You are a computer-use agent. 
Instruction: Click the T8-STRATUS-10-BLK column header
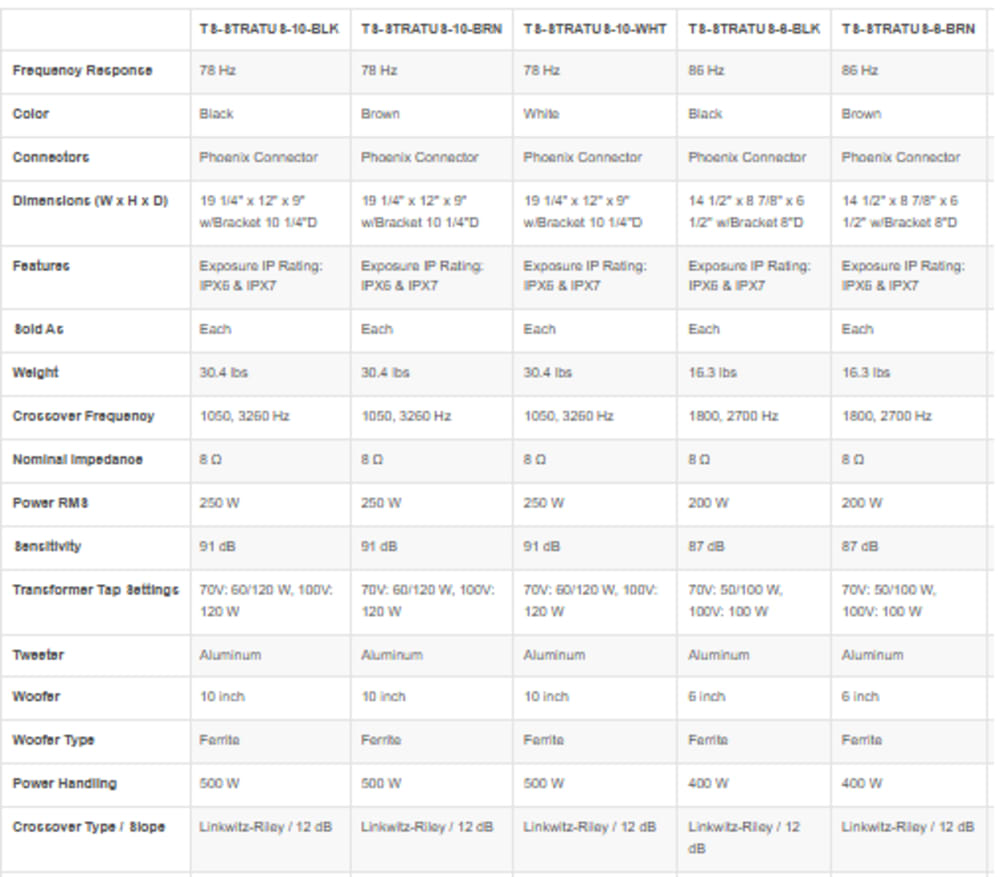pos(269,29)
